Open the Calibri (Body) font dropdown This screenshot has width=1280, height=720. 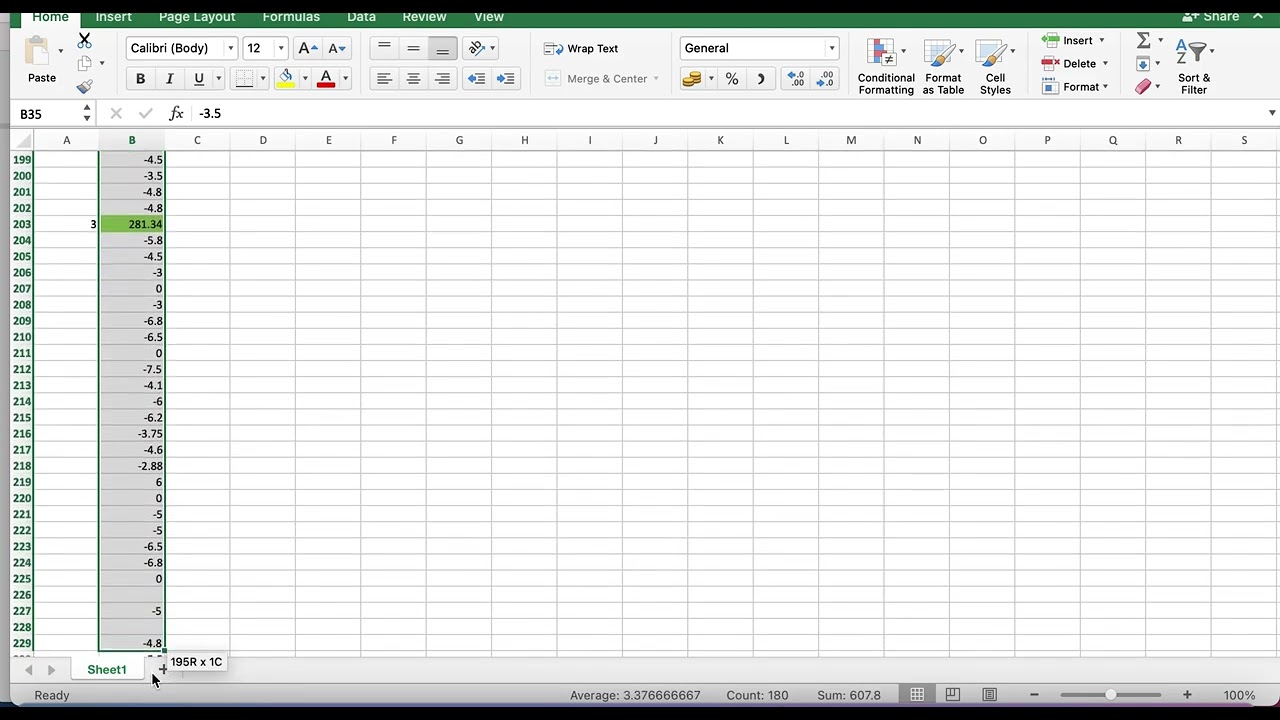(x=231, y=48)
